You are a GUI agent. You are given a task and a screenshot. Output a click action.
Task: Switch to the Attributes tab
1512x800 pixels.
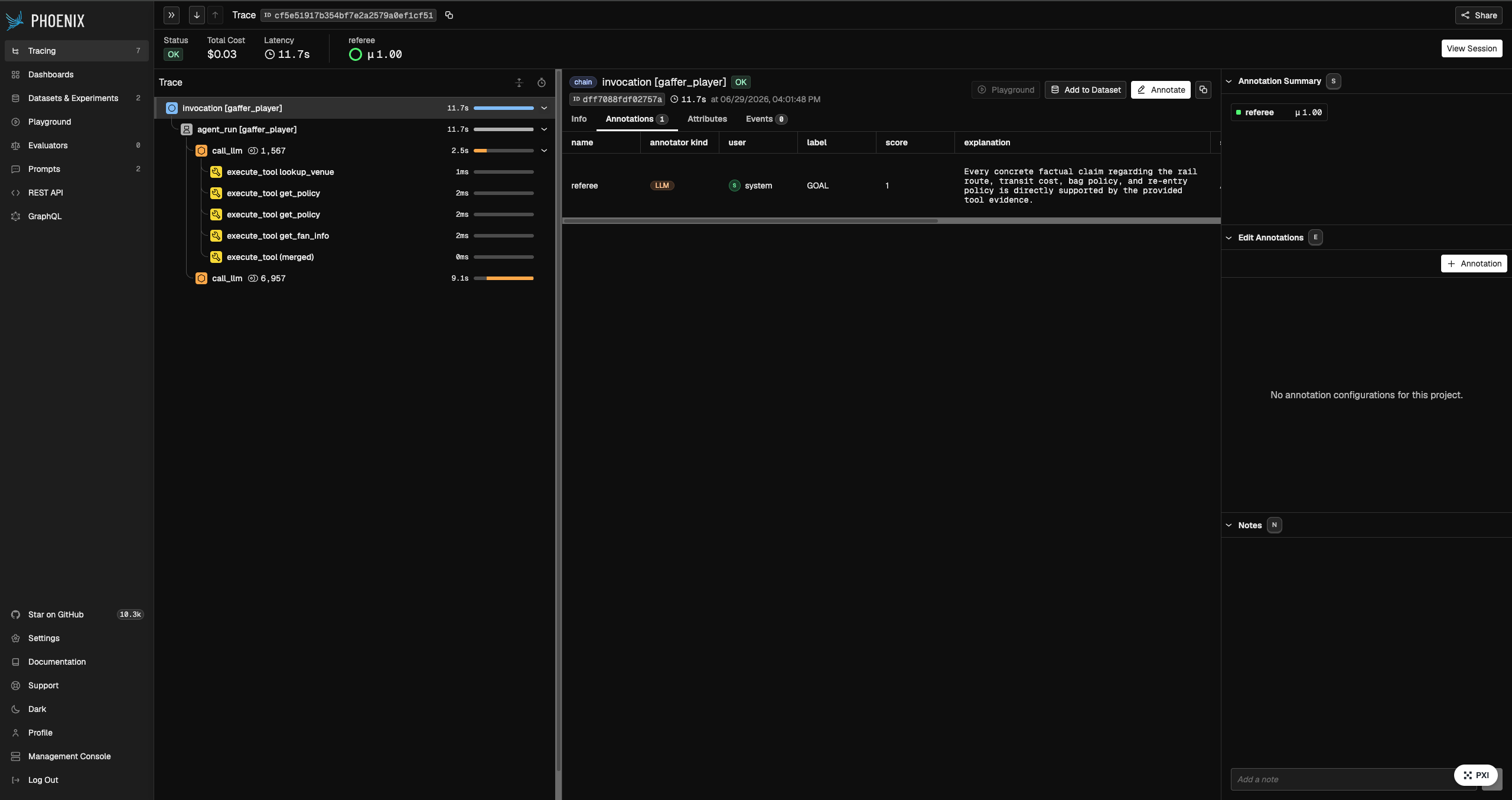[x=707, y=119]
